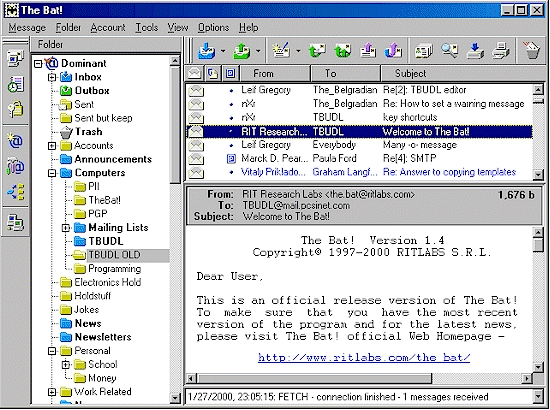Toggle the envelope status column header
Screen dimensions: 550x410
click(x=195, y=73)
